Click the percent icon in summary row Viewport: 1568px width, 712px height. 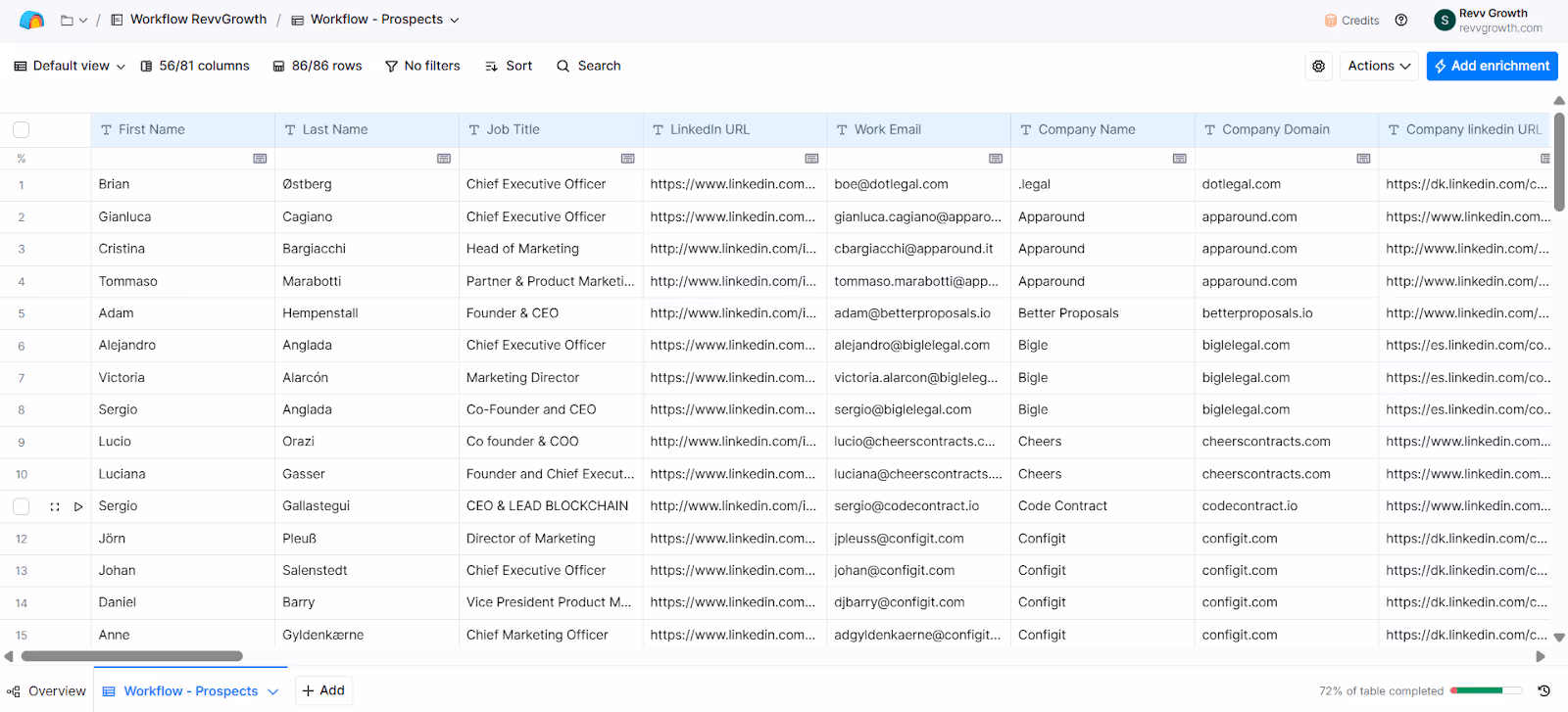[22, 159]
